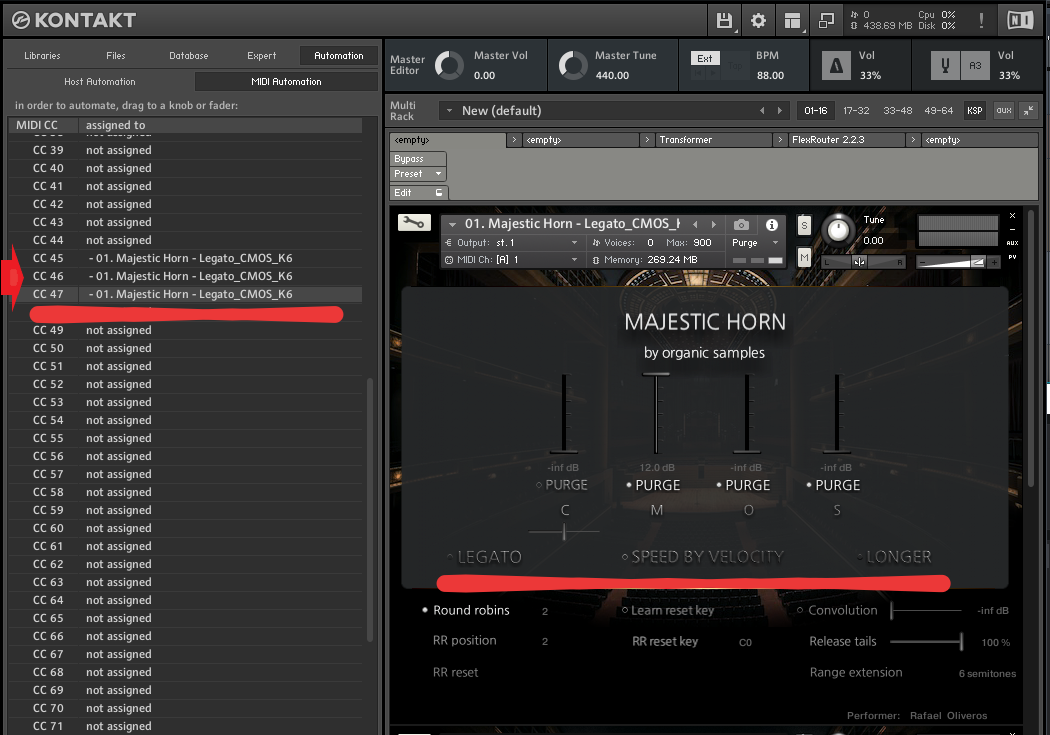Viewport: 1050px width, 735px height.
Task: Solo the Majestic Horn instrument
Action: coord(804,226)
